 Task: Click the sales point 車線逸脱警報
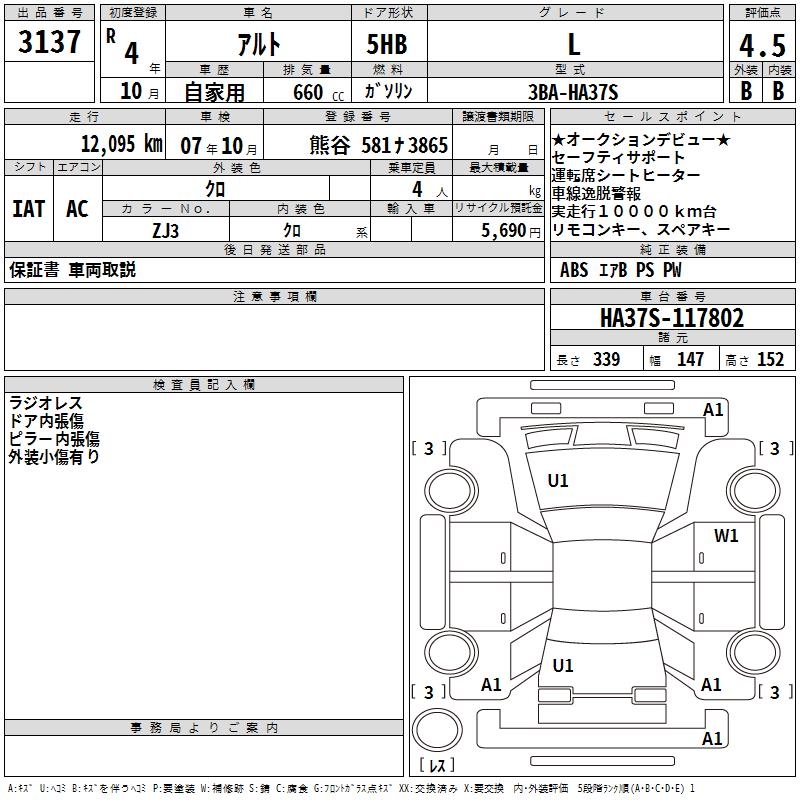(x=596, y=193)
